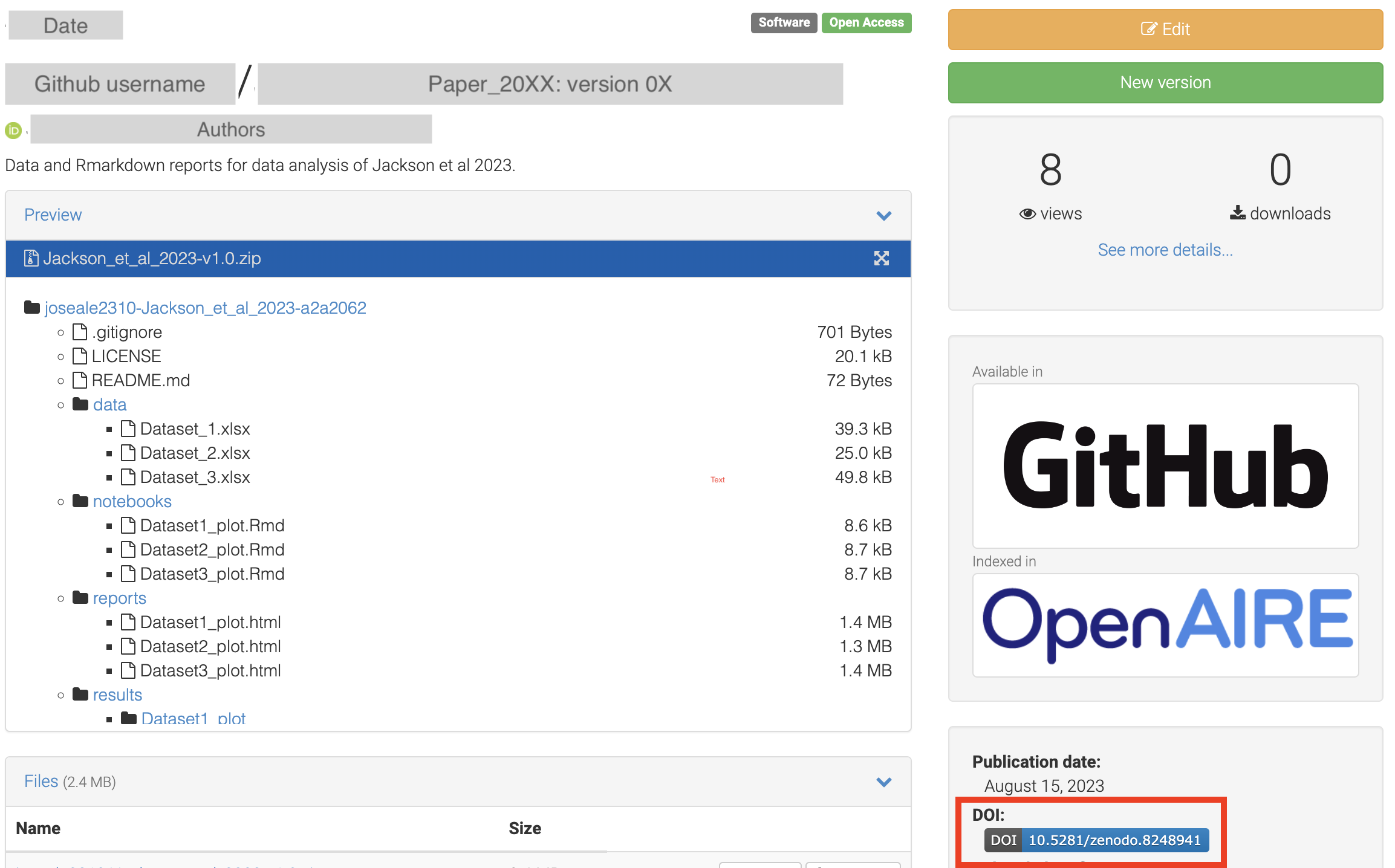The width and height of the screenshot is (1395, 868).
Task: Click the Files panel title
Action: pyautogui.click(x=41, y=781)
